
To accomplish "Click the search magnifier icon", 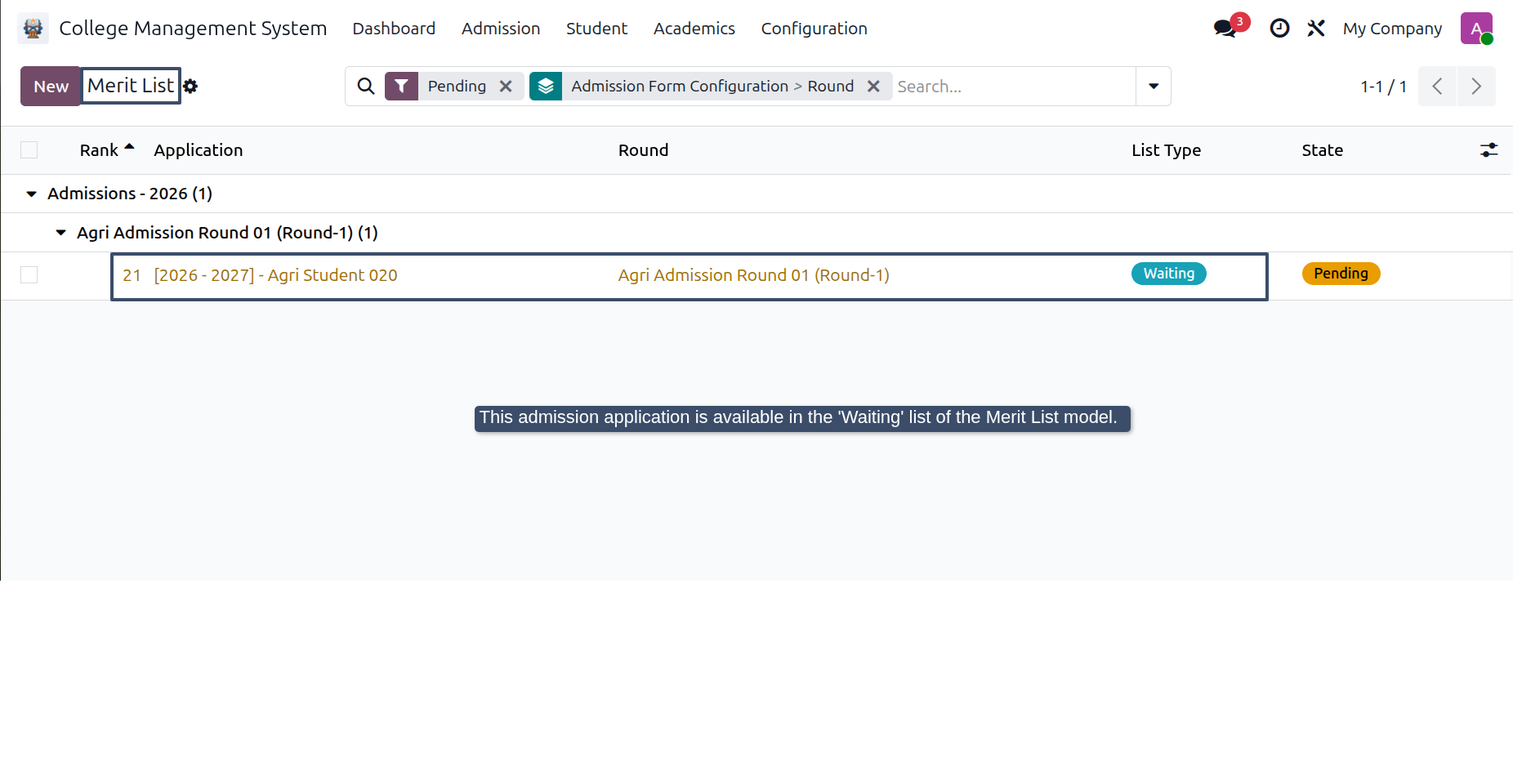I will point(366,87).
